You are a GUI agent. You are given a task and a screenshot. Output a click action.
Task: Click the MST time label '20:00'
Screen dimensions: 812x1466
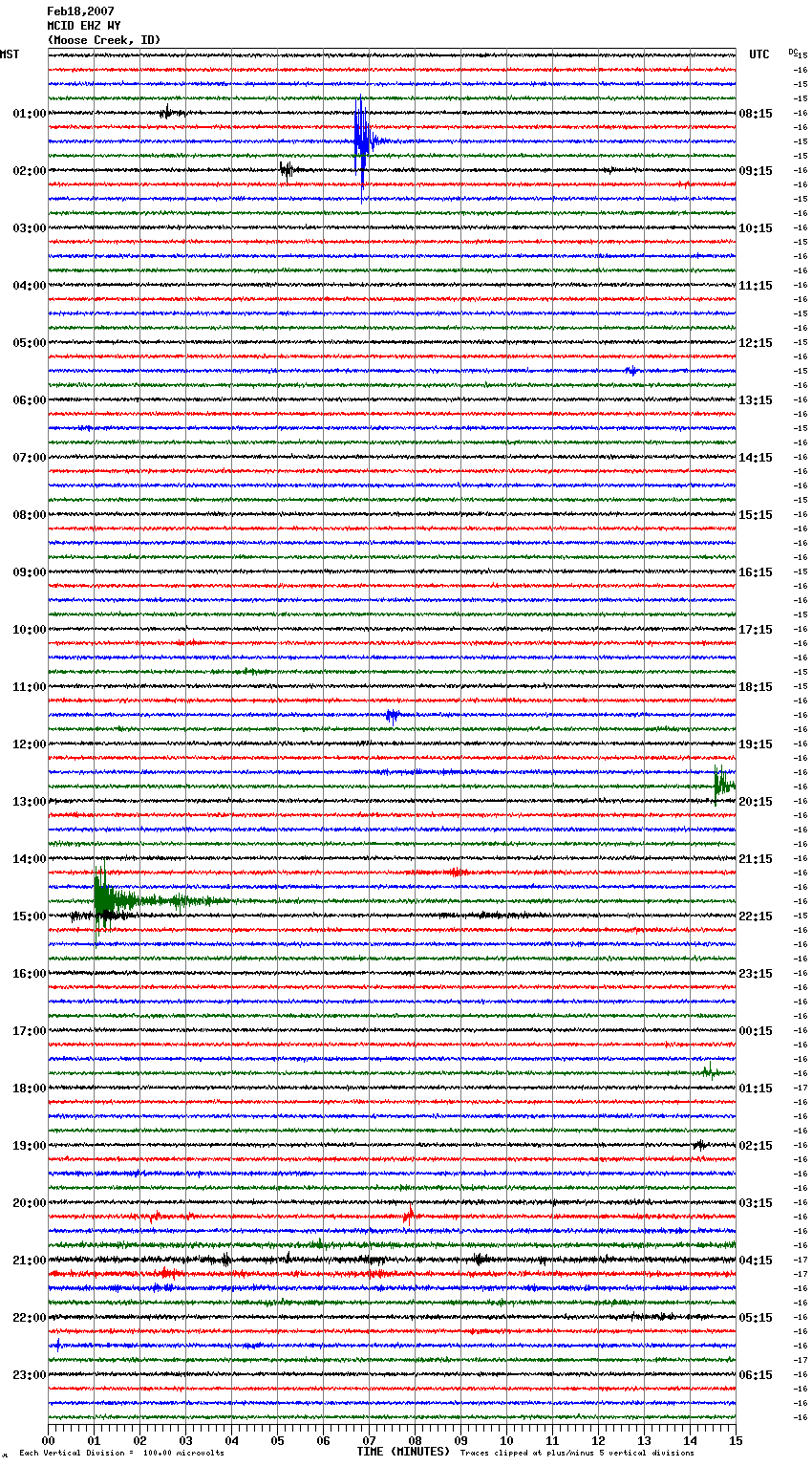pos(30,1203)
